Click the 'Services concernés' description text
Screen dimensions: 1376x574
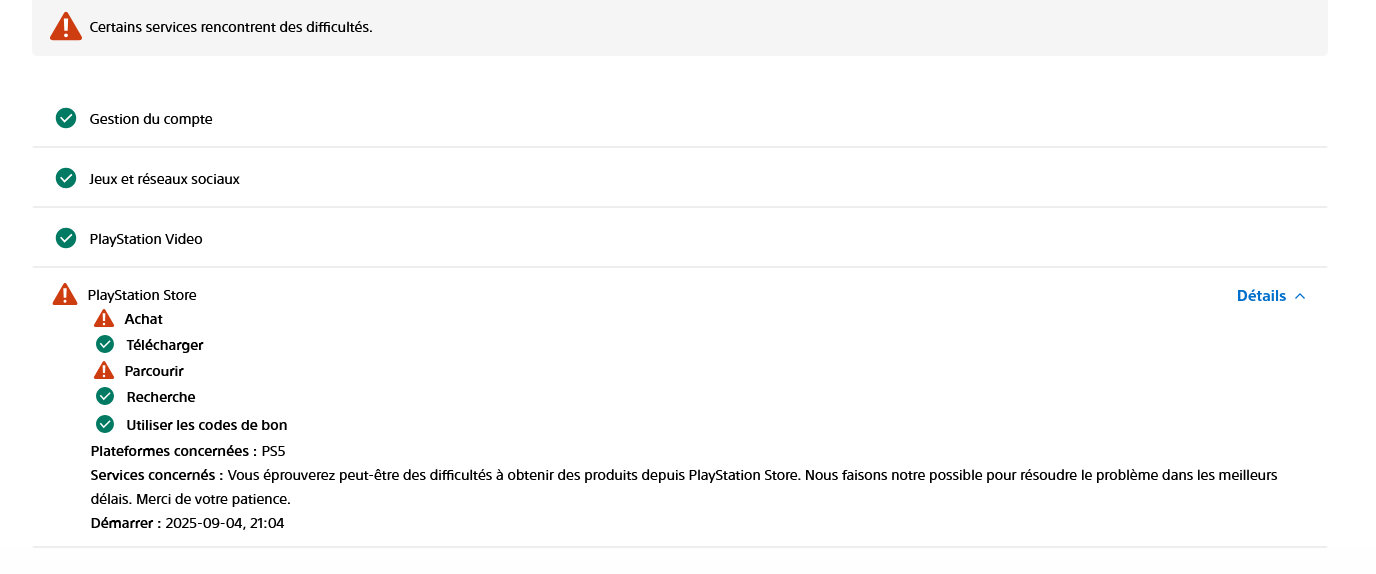(x=684, y=487)
